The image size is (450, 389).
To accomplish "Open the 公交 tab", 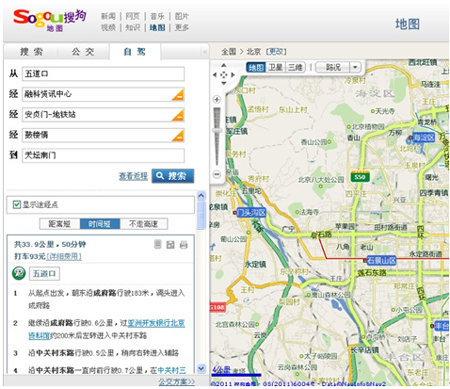I will pos(83,52).
